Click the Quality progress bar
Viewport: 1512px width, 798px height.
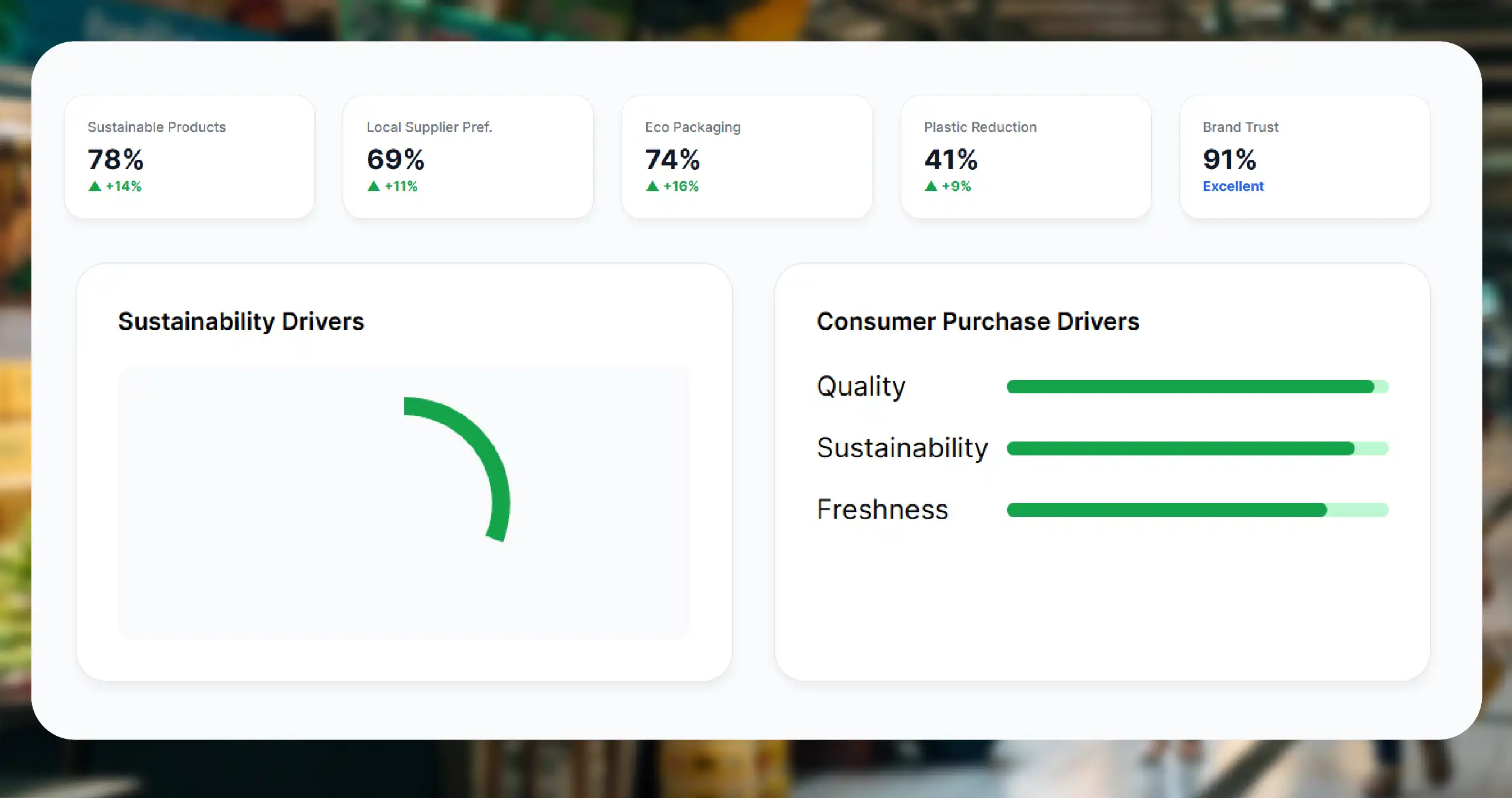(1198, 387)
